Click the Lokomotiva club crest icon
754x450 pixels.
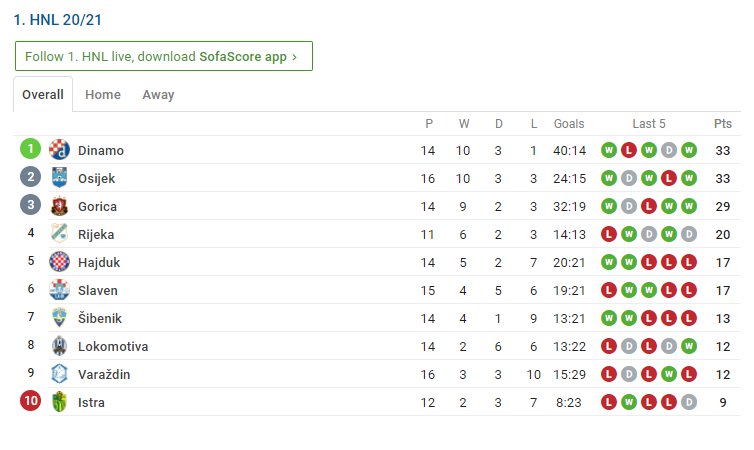59,346
